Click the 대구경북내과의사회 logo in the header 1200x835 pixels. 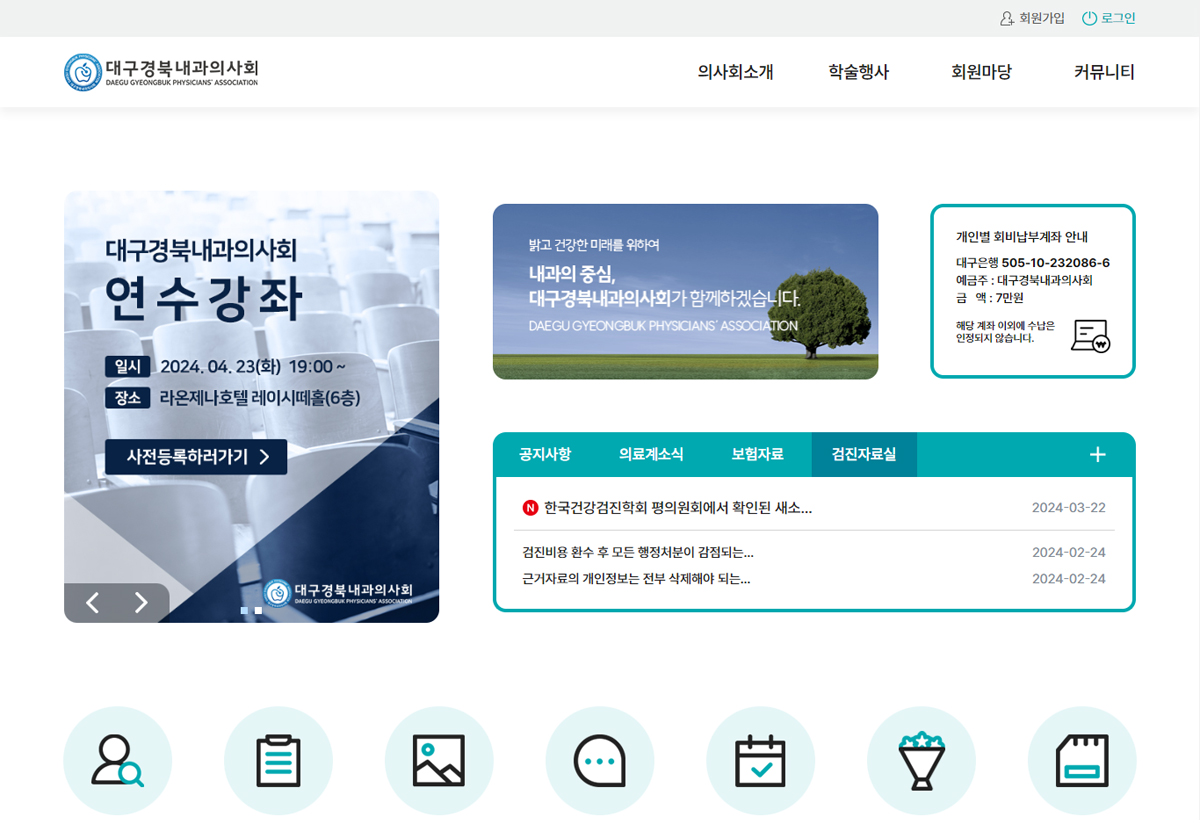pos(161,72)
